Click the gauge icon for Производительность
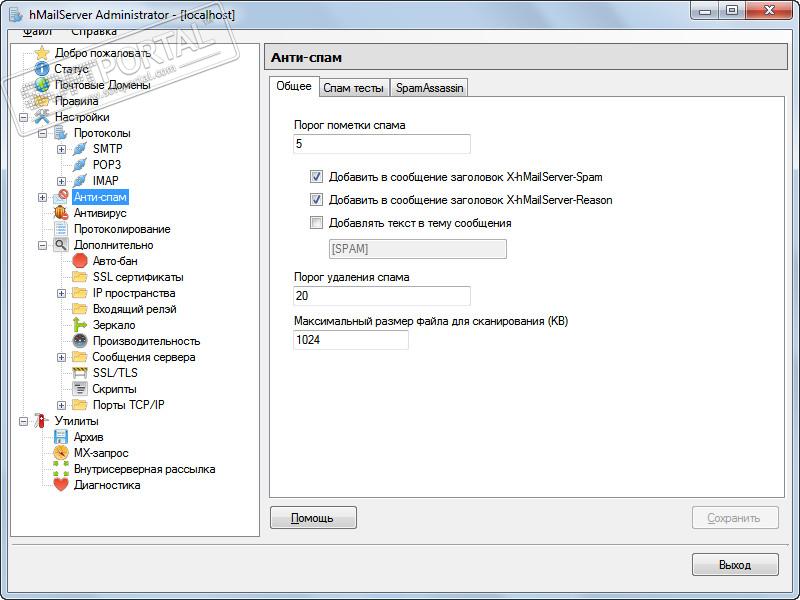Viewport: 800px width, 600px height. coord(80,341)
